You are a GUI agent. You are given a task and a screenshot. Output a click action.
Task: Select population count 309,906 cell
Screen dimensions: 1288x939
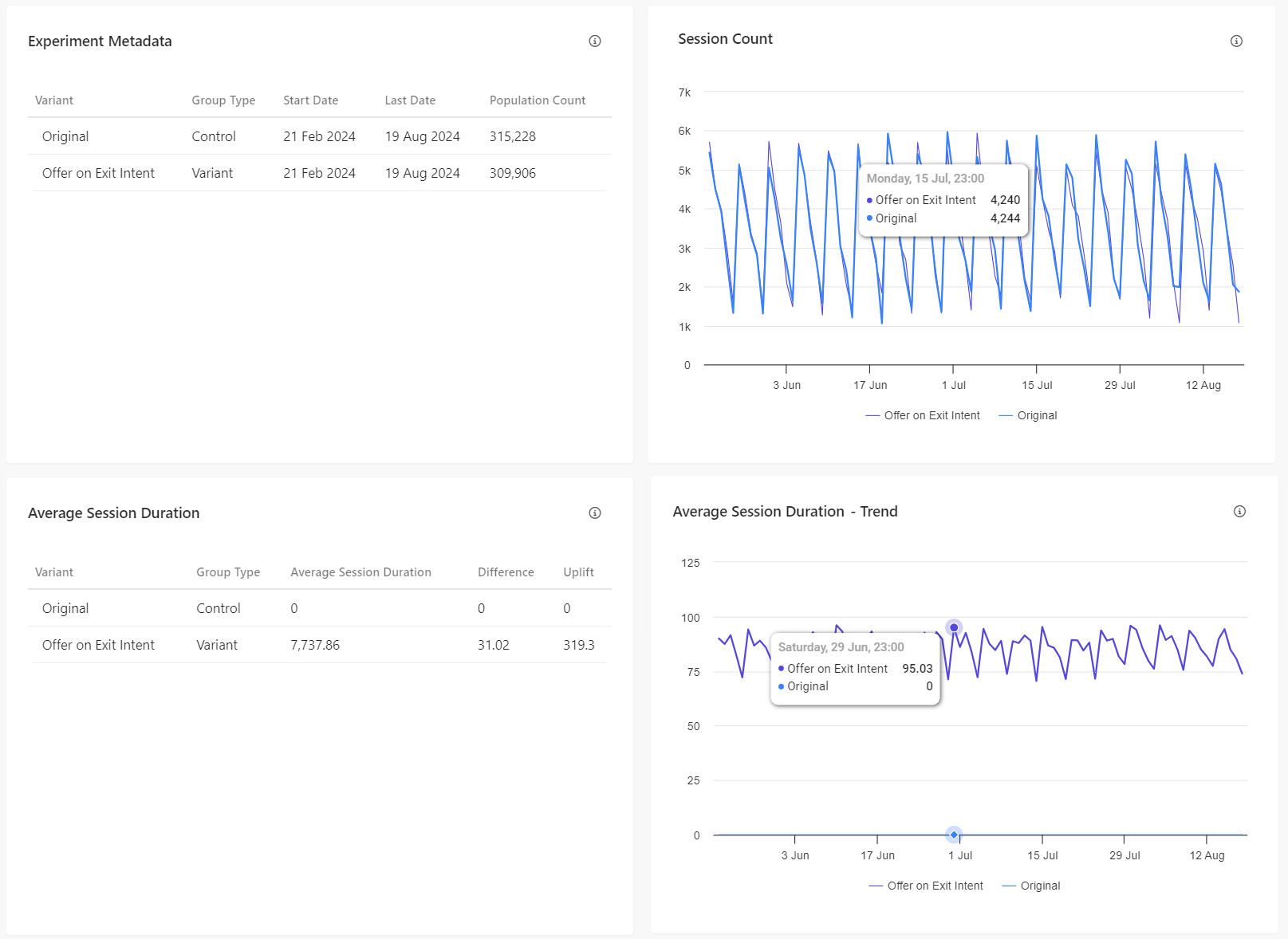click(513, 173)
